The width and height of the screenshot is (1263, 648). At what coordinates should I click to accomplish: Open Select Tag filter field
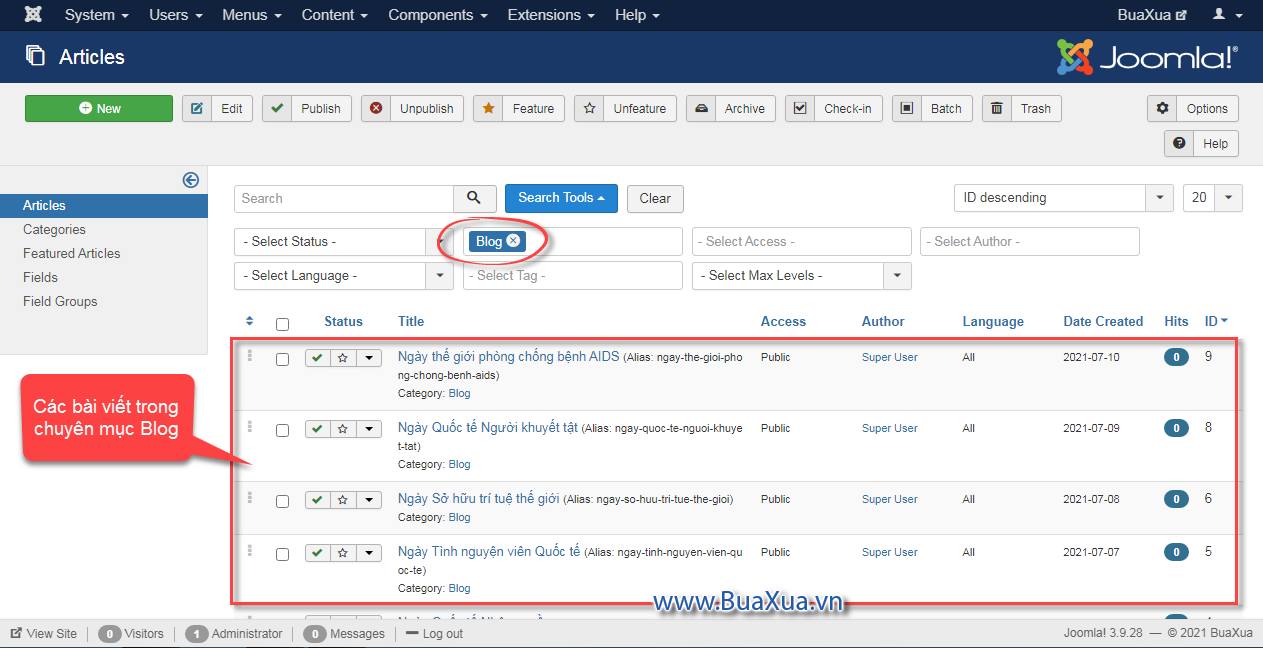(573, 276)
